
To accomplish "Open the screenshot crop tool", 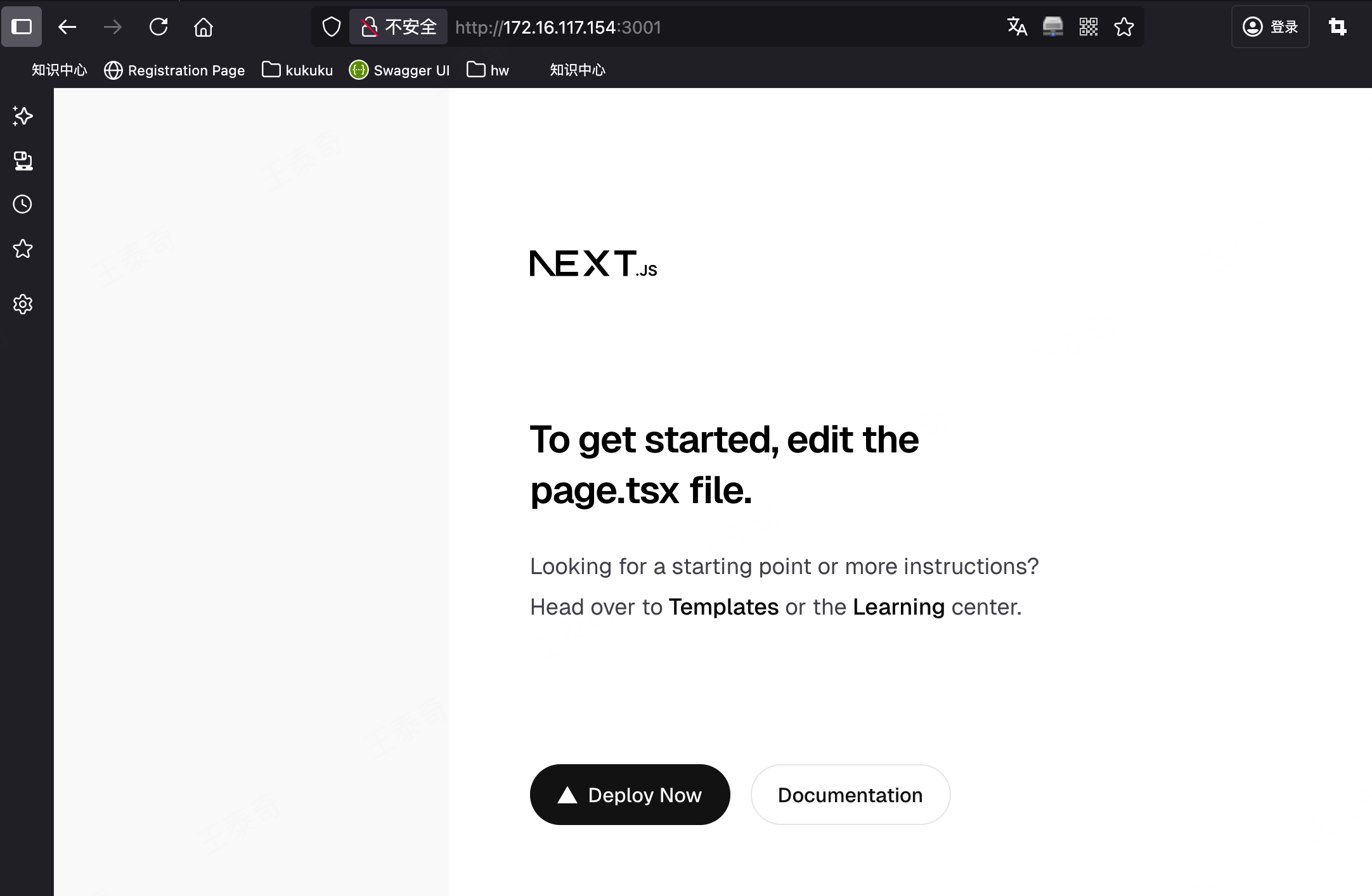I will pyautogui.click(x=1338, y=27).
